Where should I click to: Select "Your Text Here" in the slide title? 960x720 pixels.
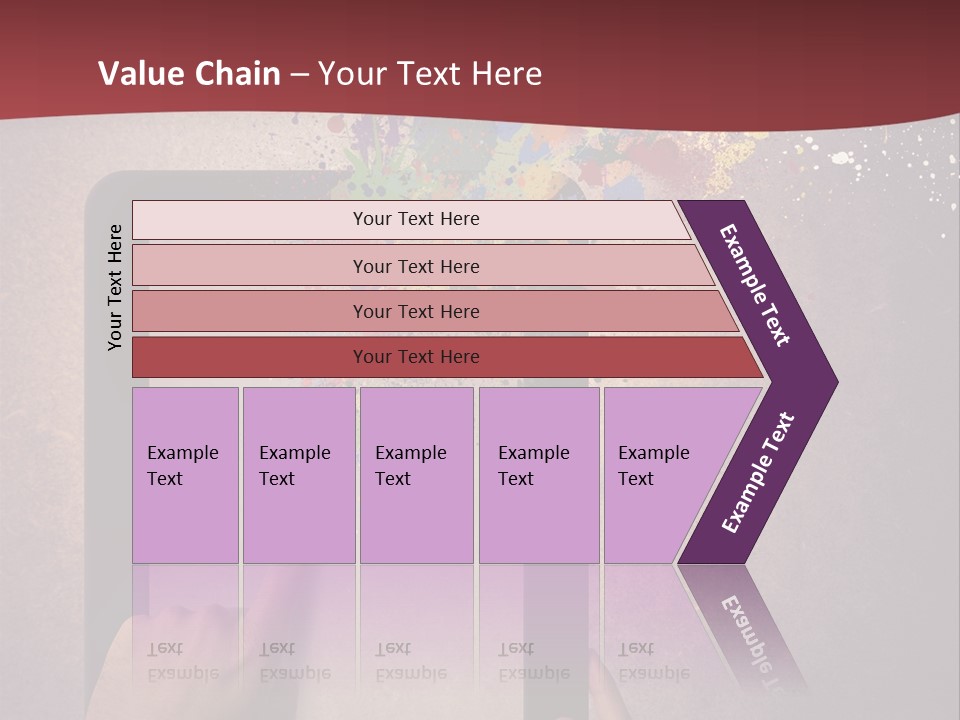click(430, 74)
